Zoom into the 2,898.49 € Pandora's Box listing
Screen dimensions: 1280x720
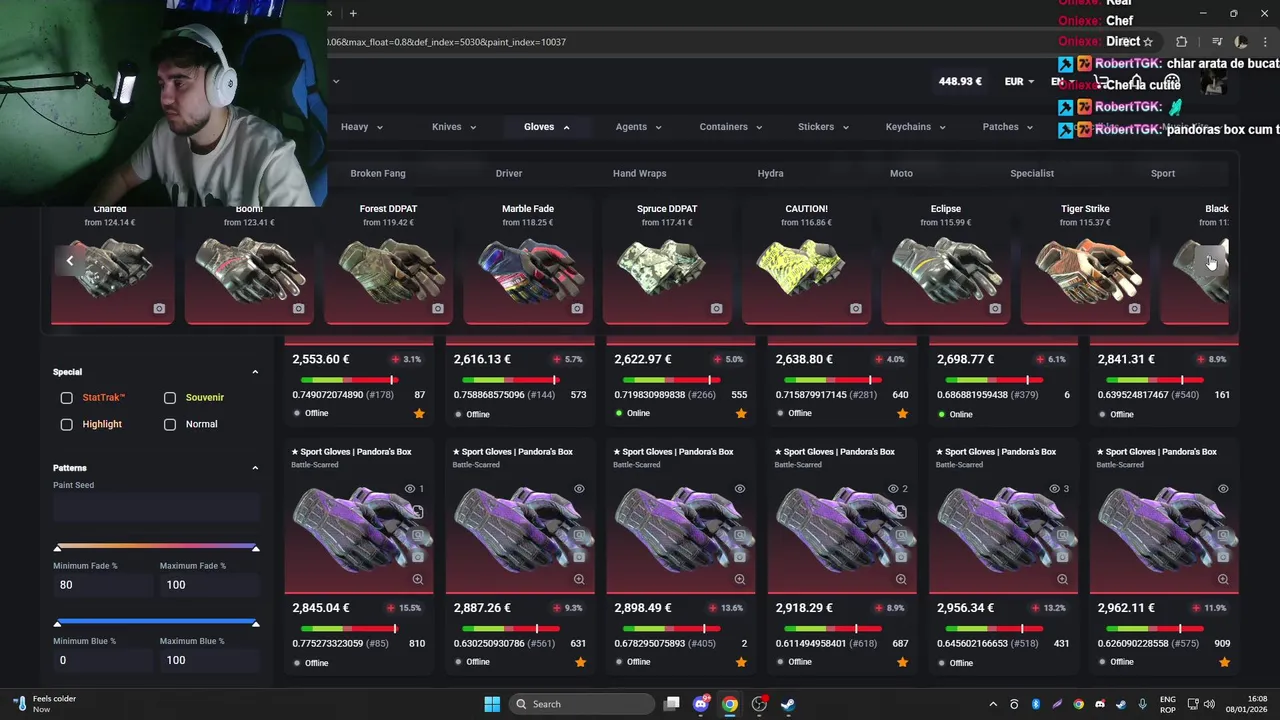coord(740,579)
